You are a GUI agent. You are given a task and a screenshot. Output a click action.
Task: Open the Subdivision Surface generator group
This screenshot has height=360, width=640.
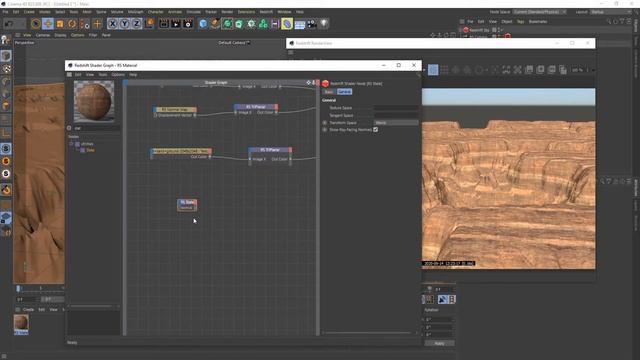(x=227, y=24)
